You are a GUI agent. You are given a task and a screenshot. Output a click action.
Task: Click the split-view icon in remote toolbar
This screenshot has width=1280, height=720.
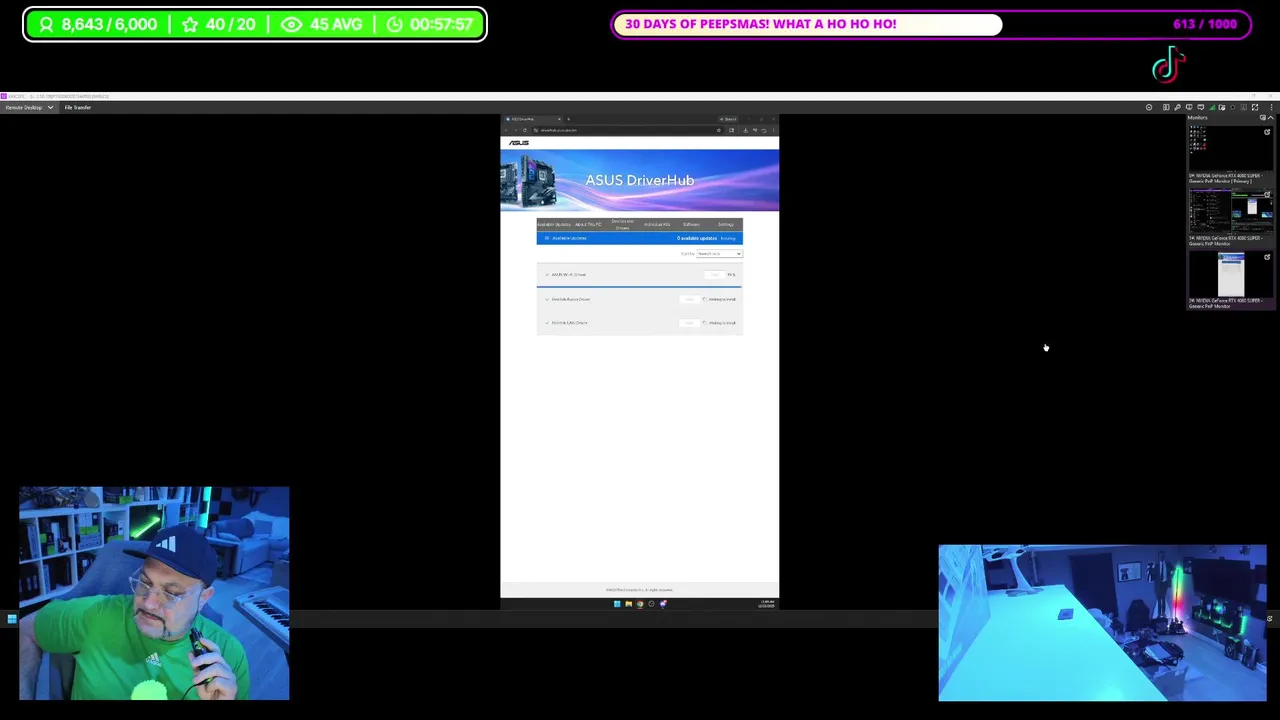1166,107
